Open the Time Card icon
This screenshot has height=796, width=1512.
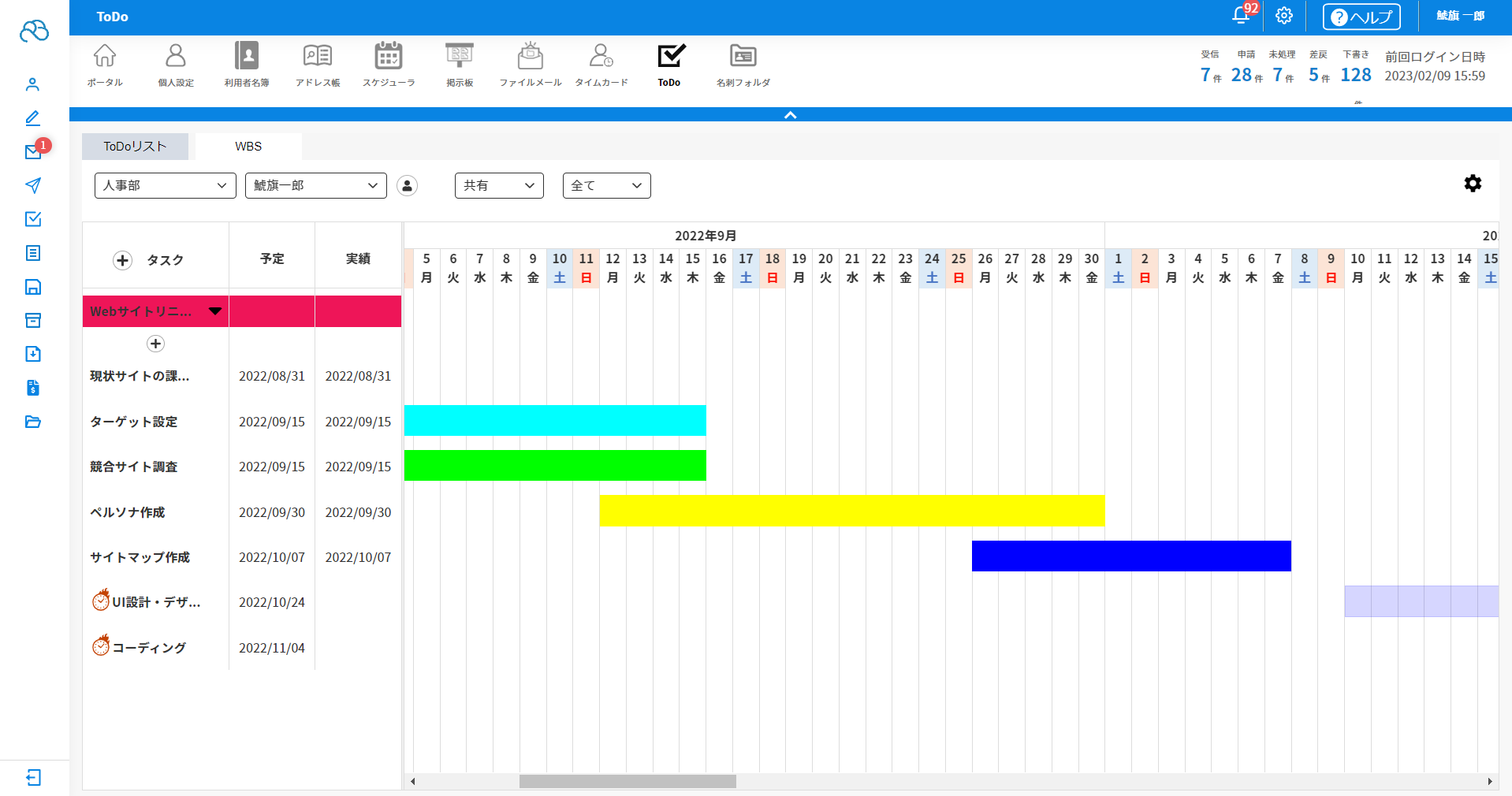(601, 63)
